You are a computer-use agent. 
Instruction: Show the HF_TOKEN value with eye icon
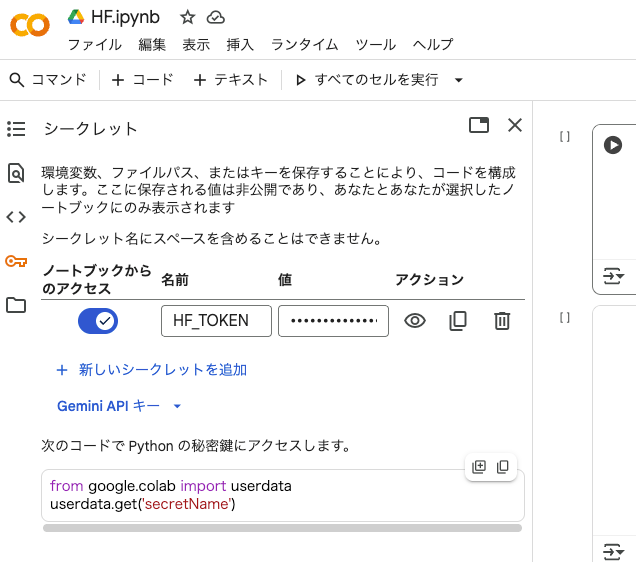point(415,321)
